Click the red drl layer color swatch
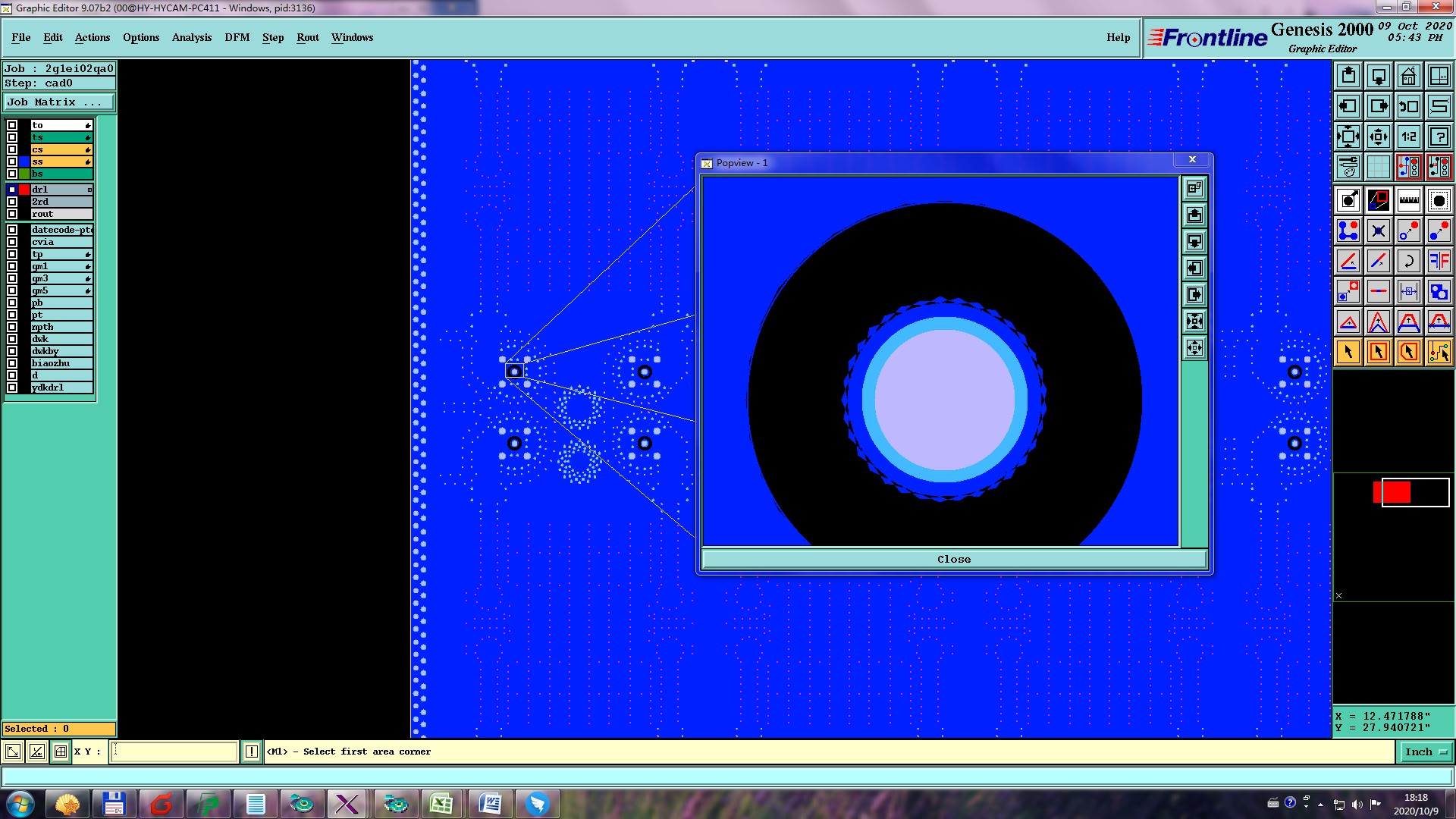 point(24,190)
